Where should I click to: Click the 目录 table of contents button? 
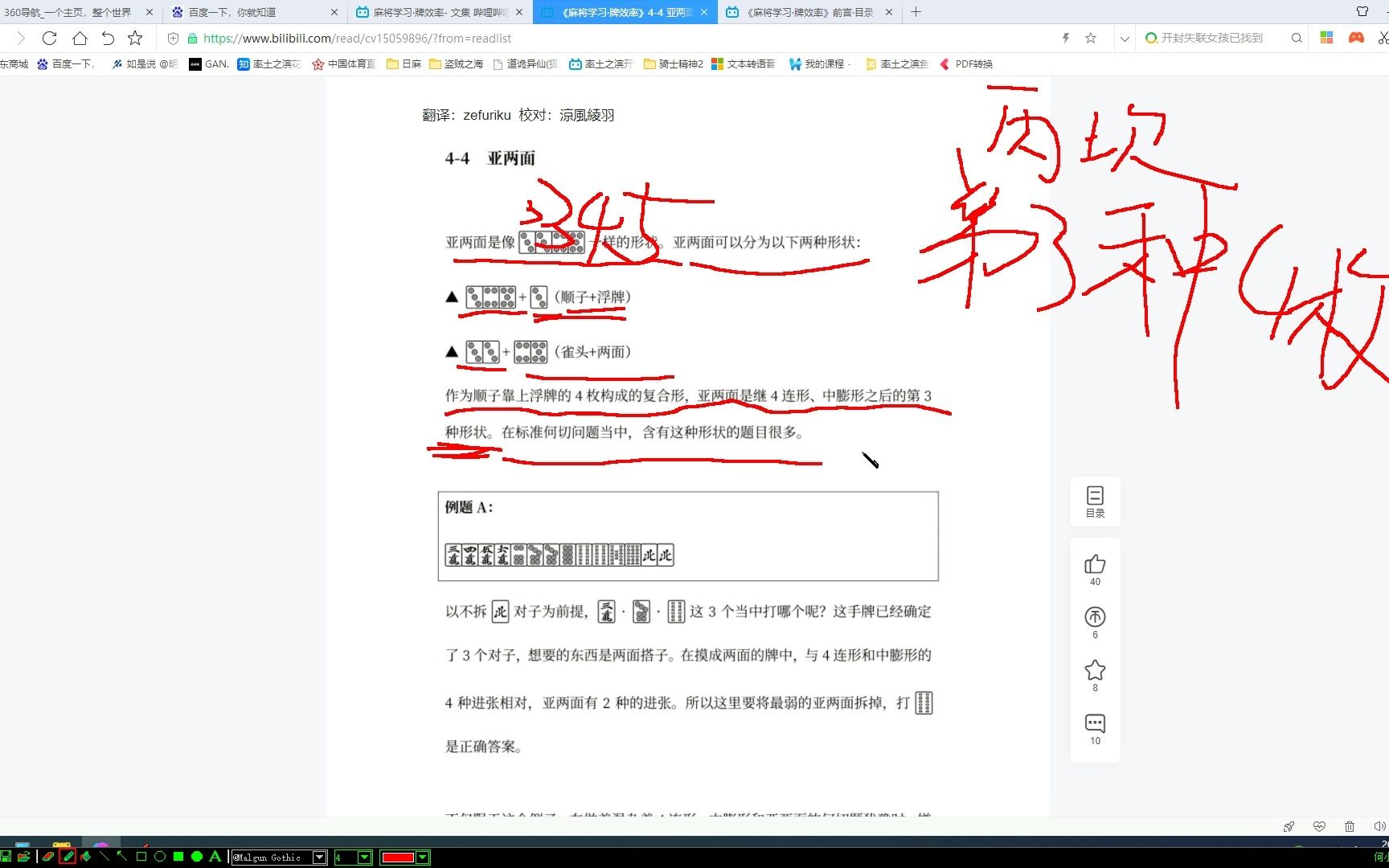click(1095, 502)
